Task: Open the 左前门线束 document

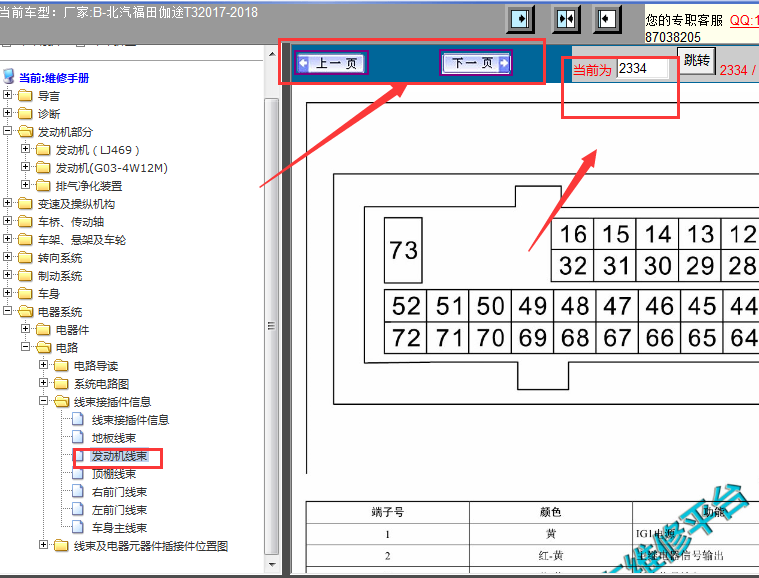Action: pos(119,510)
